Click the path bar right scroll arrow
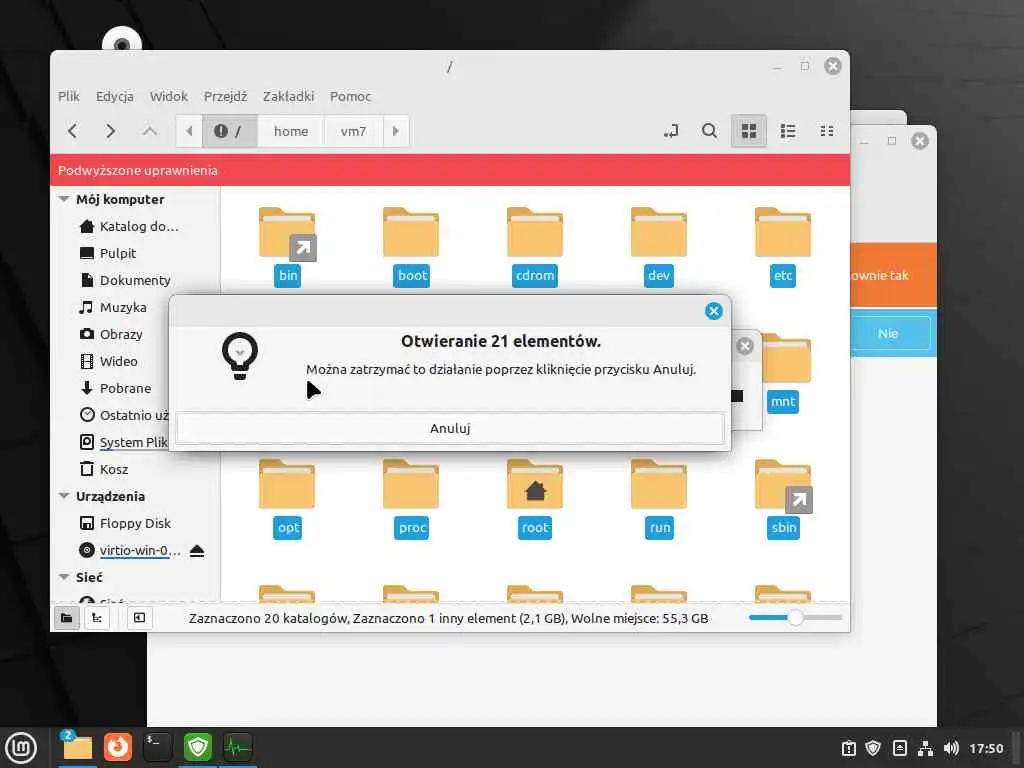 [x=396, y=131]
